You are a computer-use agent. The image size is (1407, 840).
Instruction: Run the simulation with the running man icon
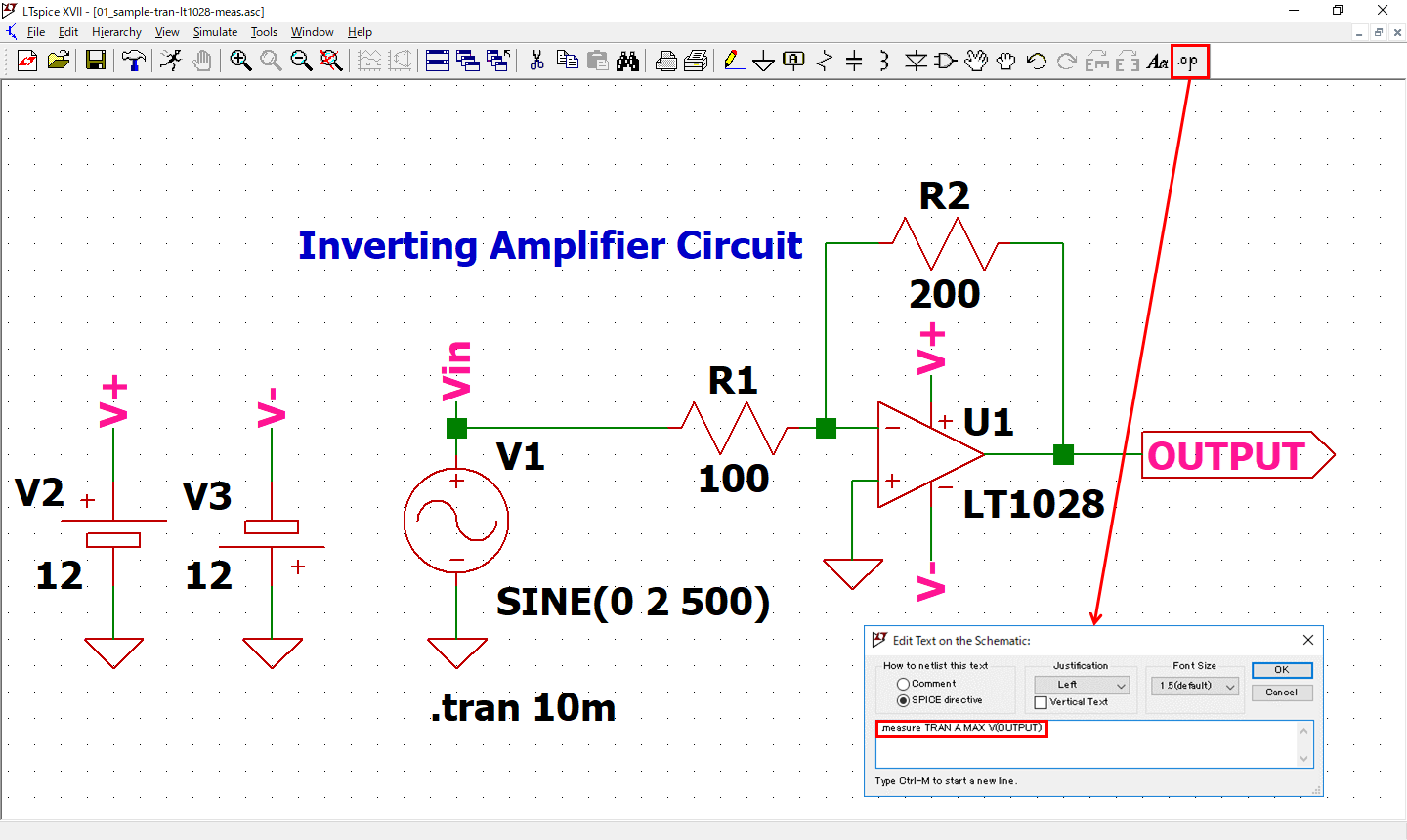pyautogui.click(x=171, y=61)
